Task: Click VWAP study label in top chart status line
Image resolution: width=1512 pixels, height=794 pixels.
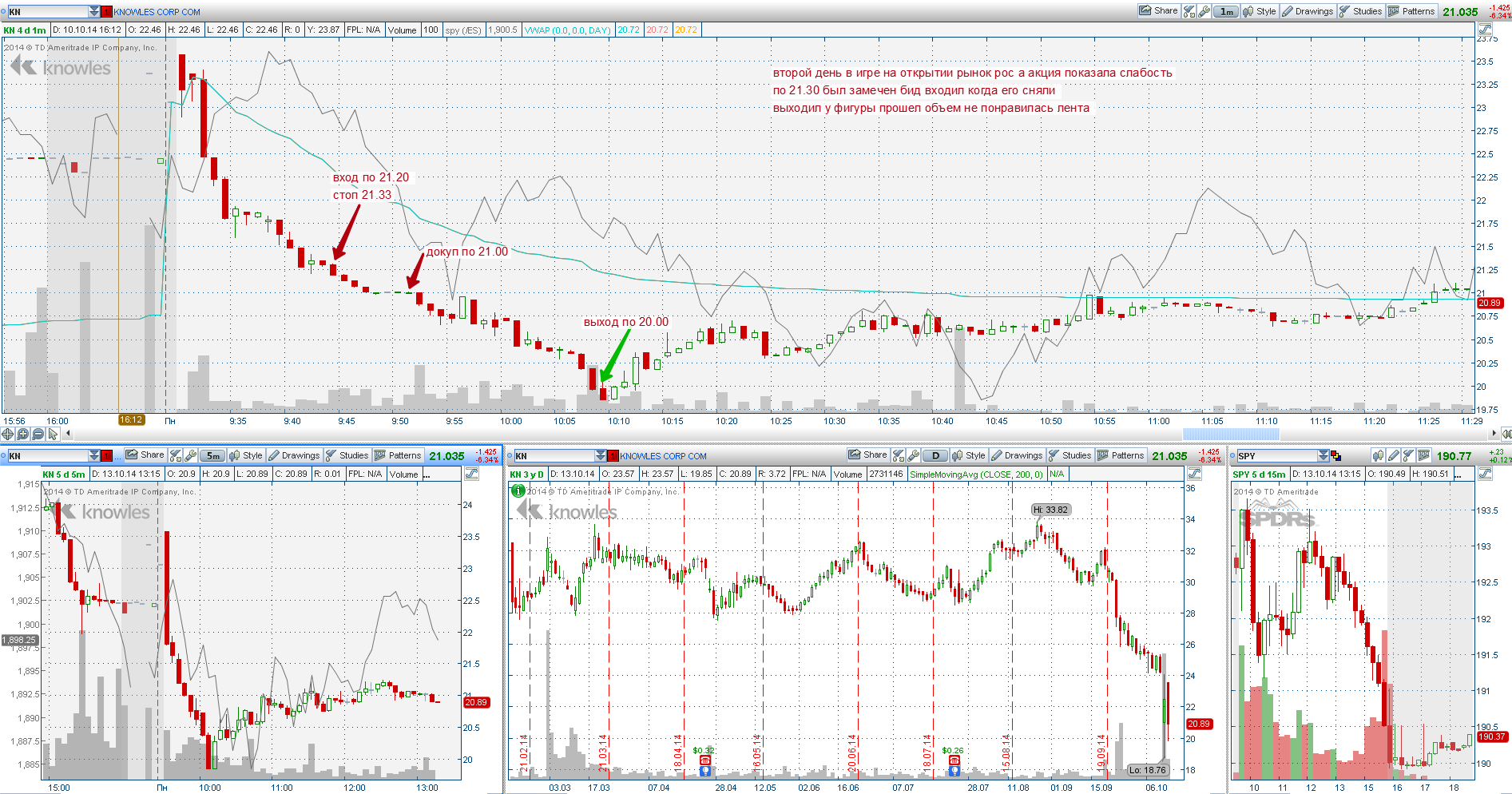Action: [567, 30]
